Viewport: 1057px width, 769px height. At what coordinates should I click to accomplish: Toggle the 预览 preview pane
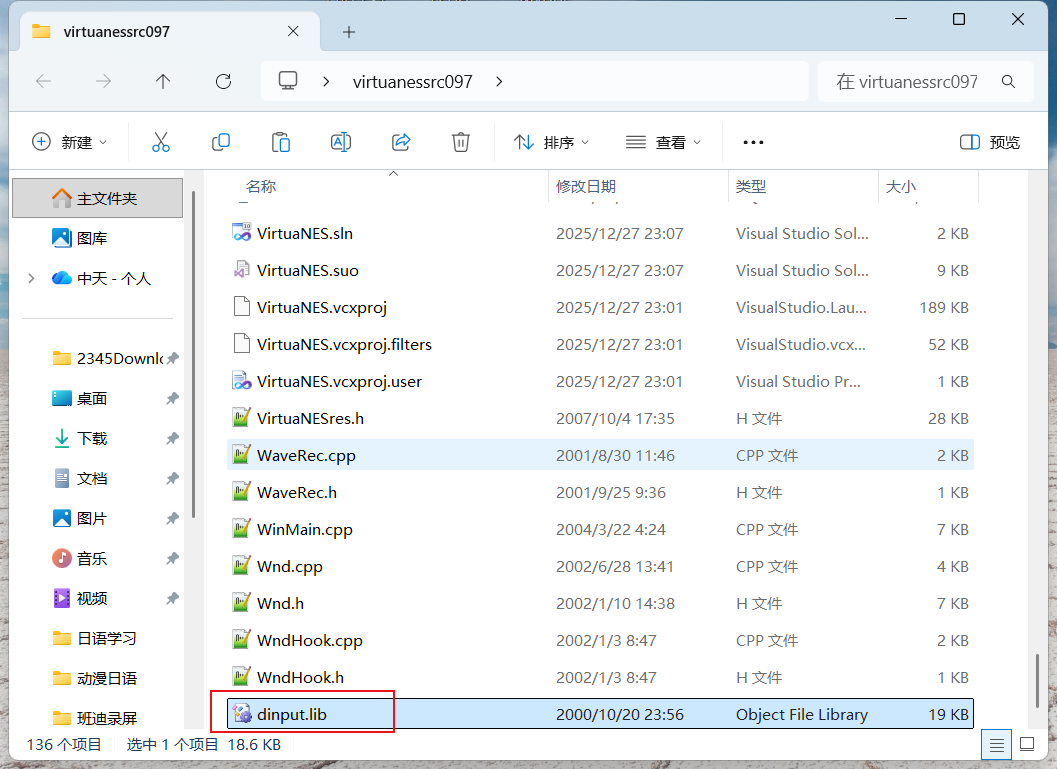(x=989, y=142)
